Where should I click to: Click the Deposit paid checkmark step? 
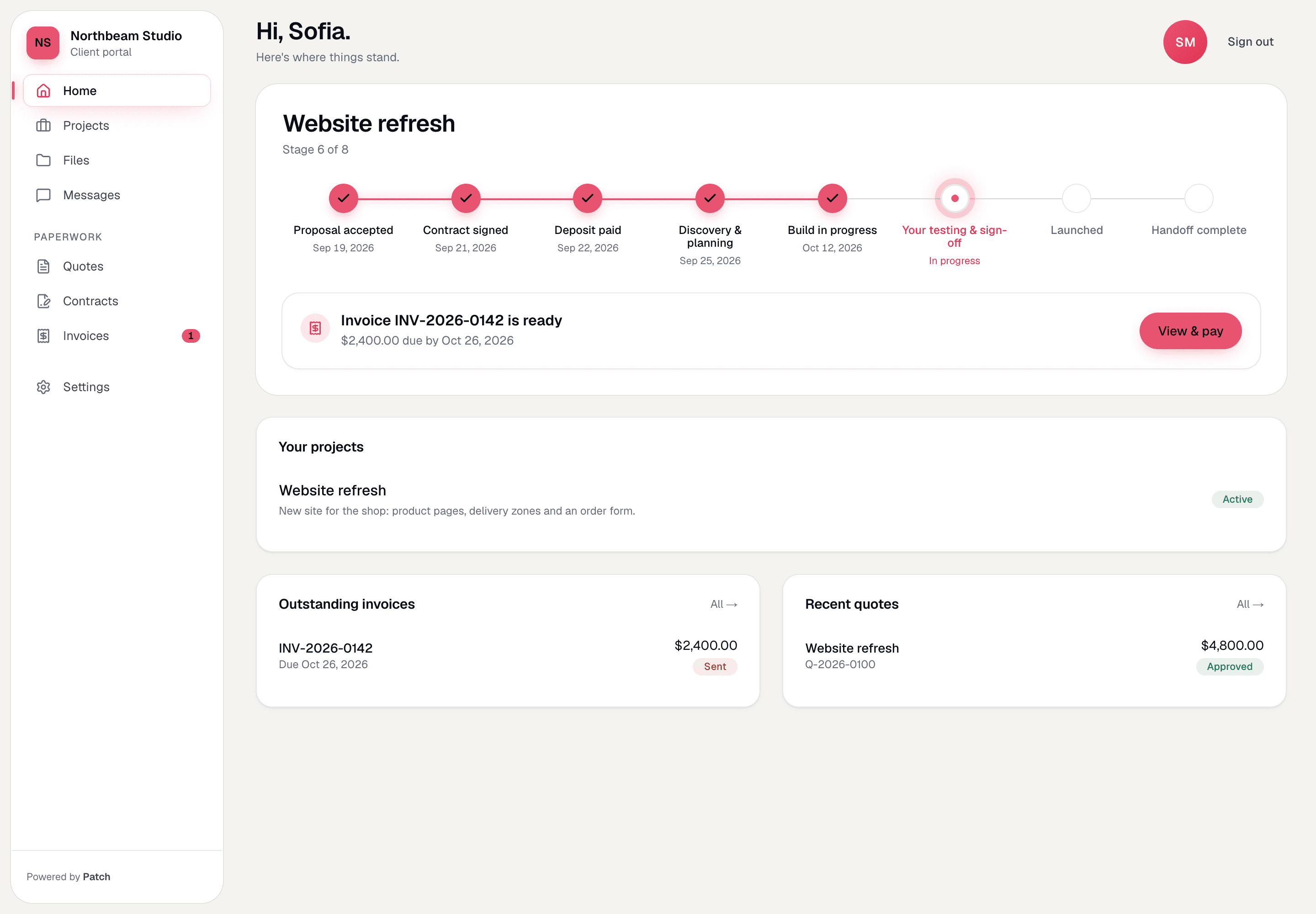[588, 199]
